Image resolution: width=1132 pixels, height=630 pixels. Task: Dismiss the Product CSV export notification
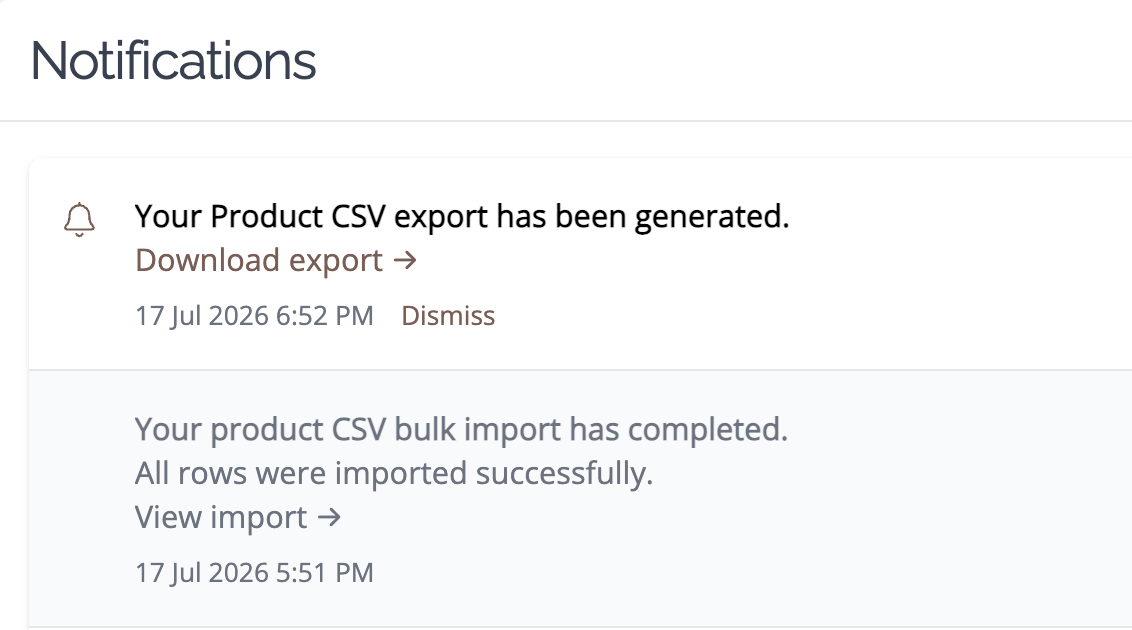(x=448, y=316)
